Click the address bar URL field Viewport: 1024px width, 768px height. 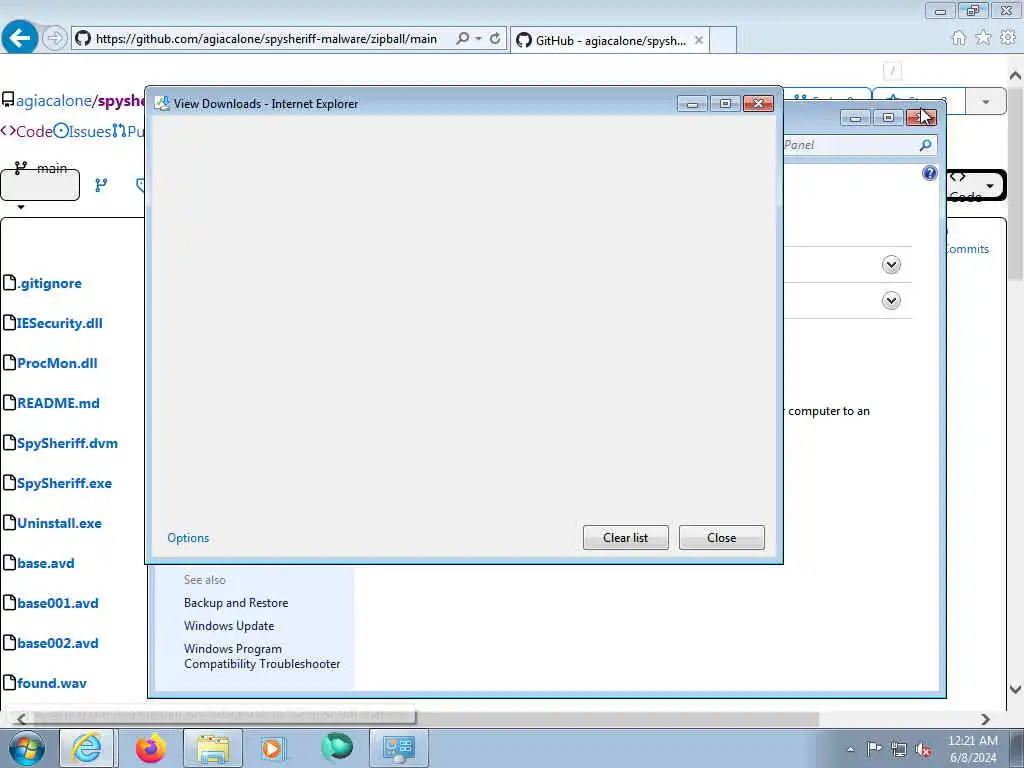[266, 39]
